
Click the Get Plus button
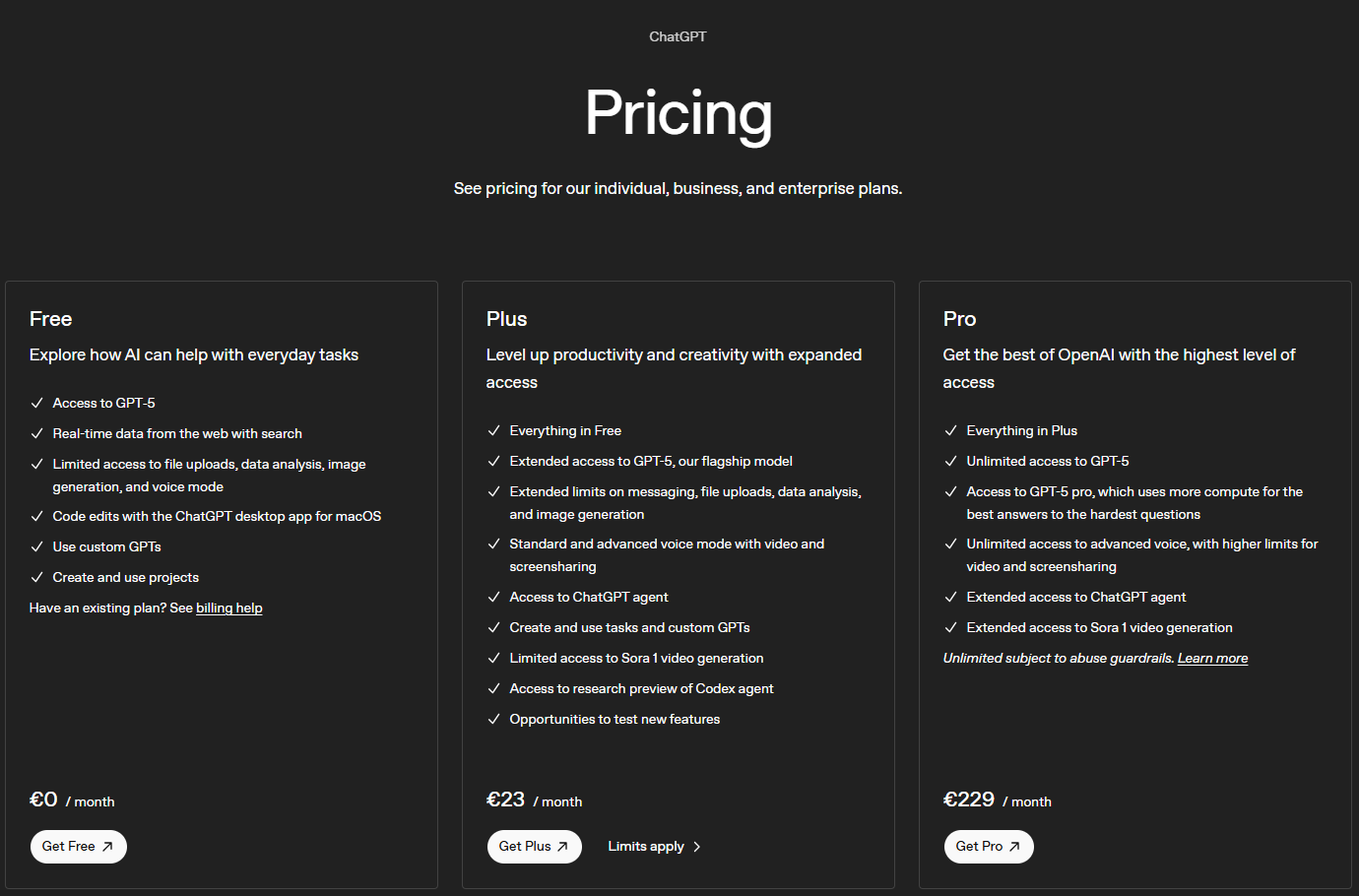pyautogui.click(x=534, y=847)
